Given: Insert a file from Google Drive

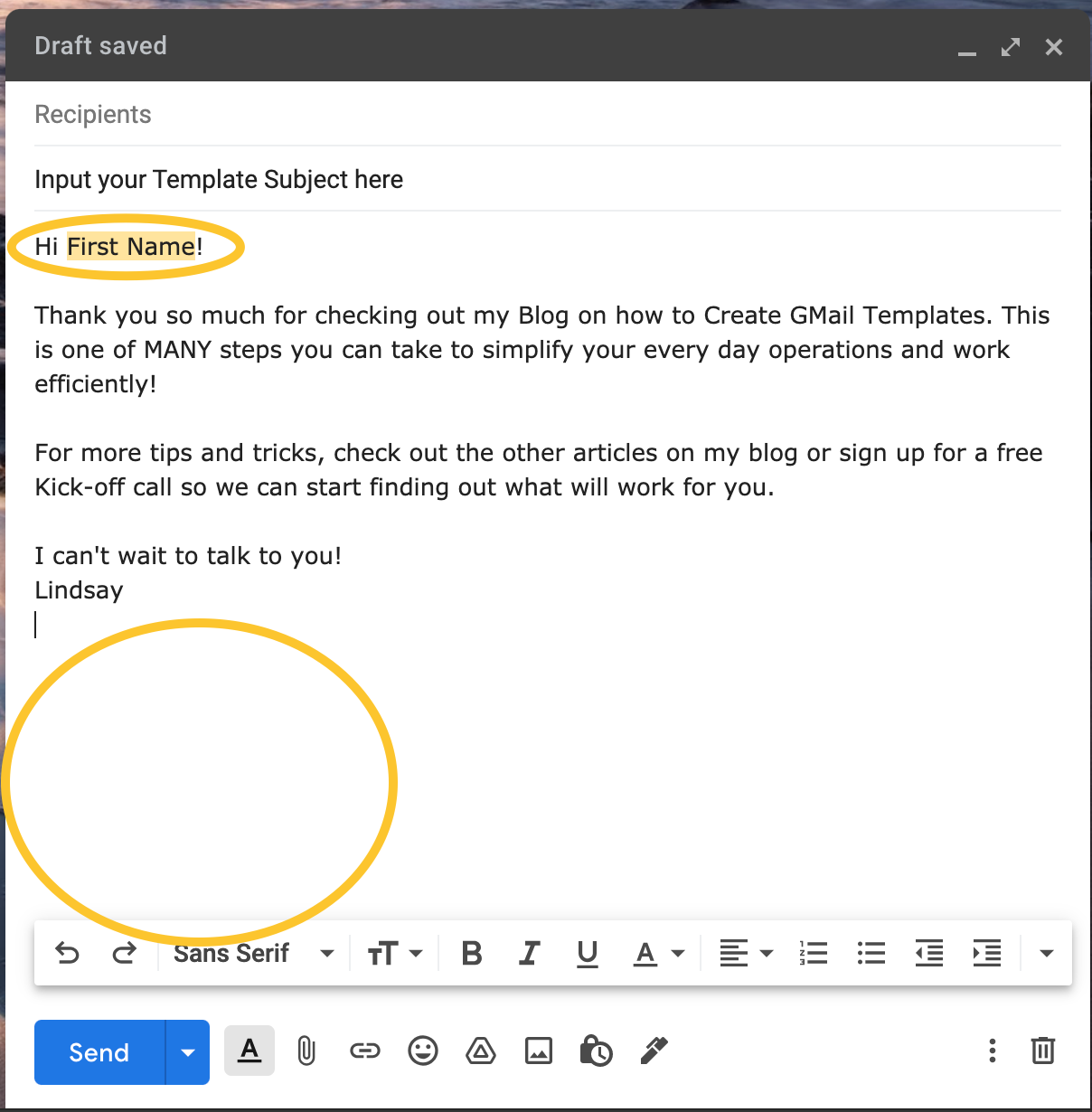Looking at the screenshot, I should point(480,1051).
